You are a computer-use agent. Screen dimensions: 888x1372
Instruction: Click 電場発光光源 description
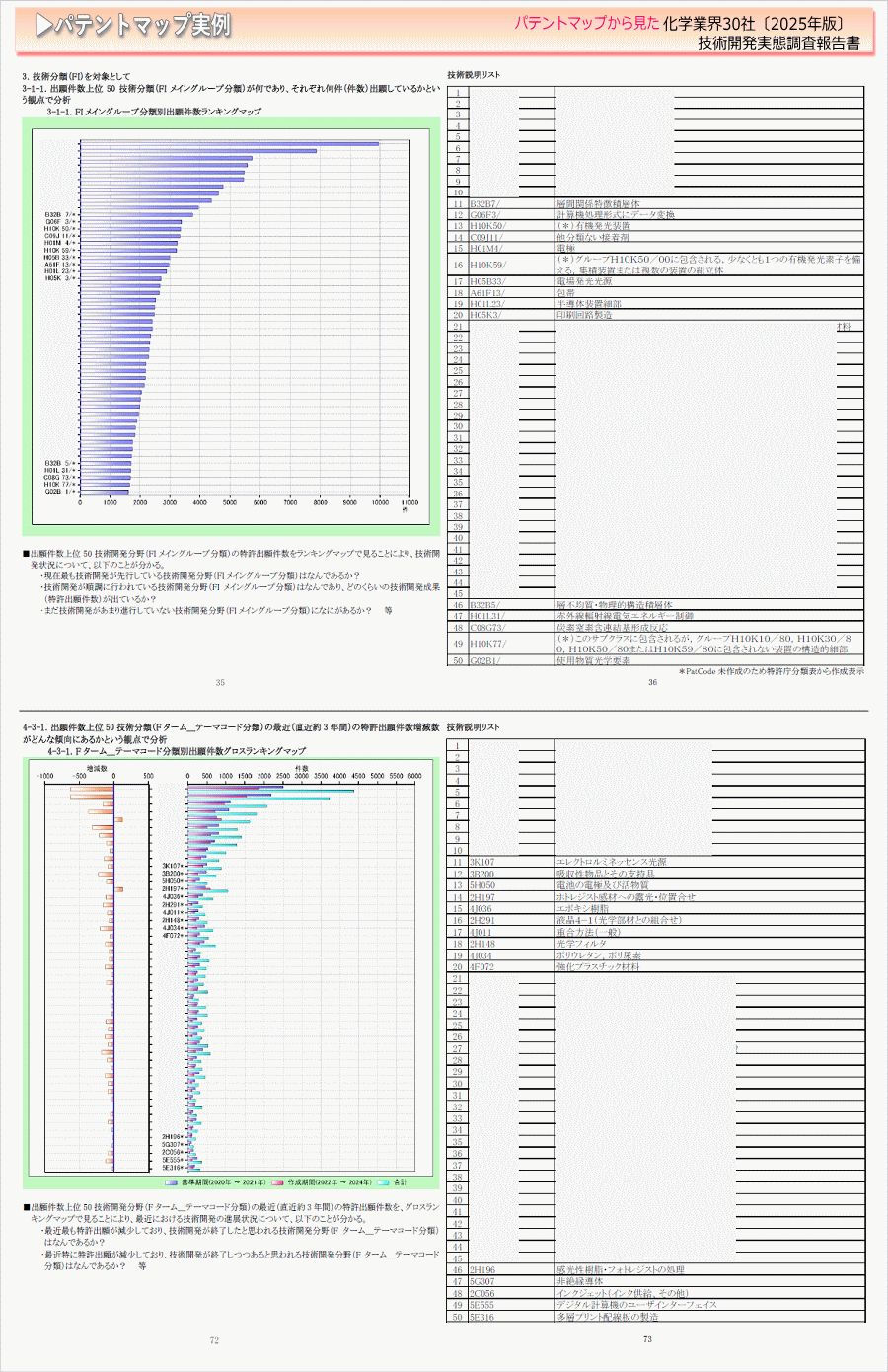[584, 281]
